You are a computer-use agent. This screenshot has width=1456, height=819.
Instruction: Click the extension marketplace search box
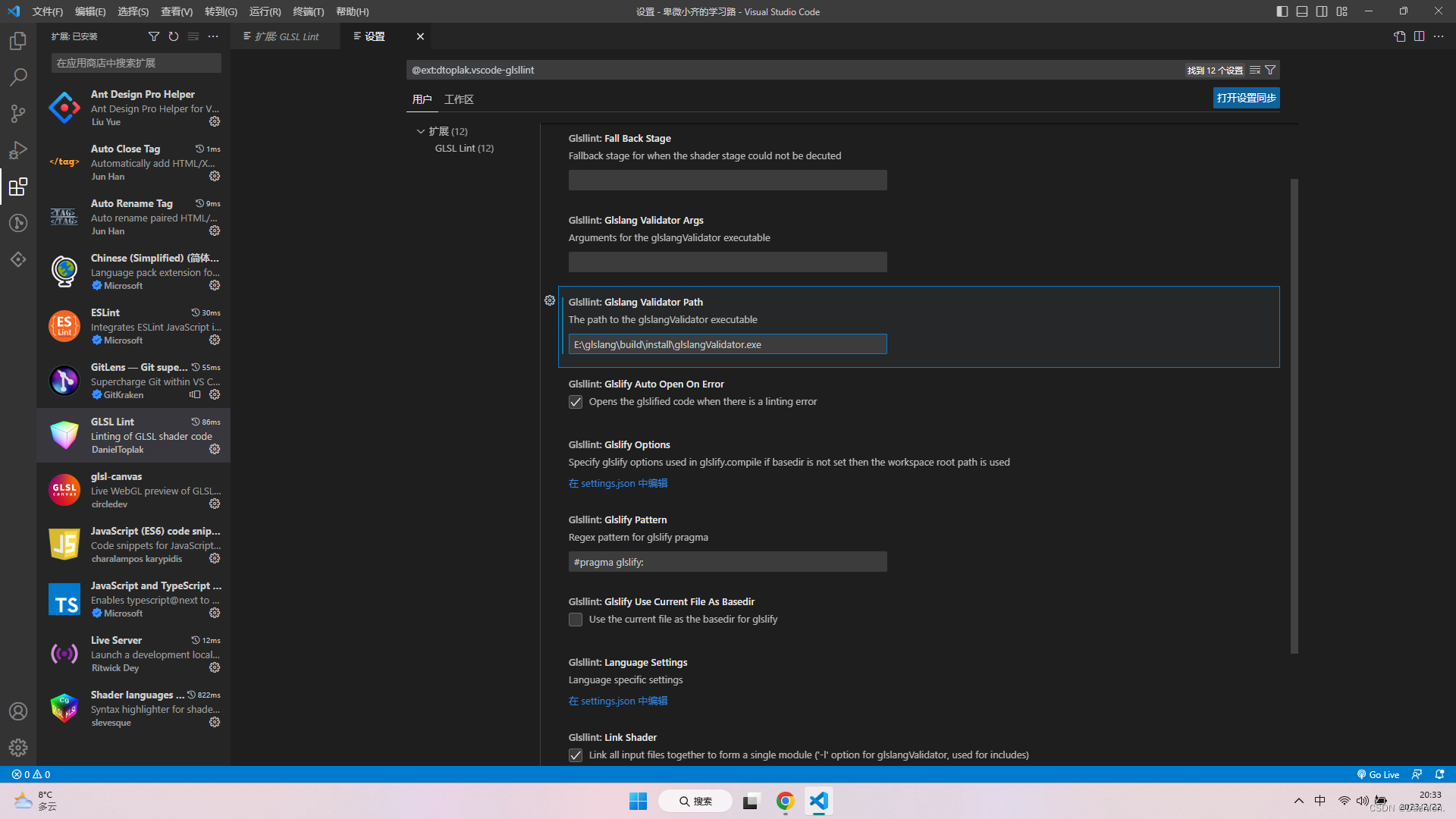136,63
